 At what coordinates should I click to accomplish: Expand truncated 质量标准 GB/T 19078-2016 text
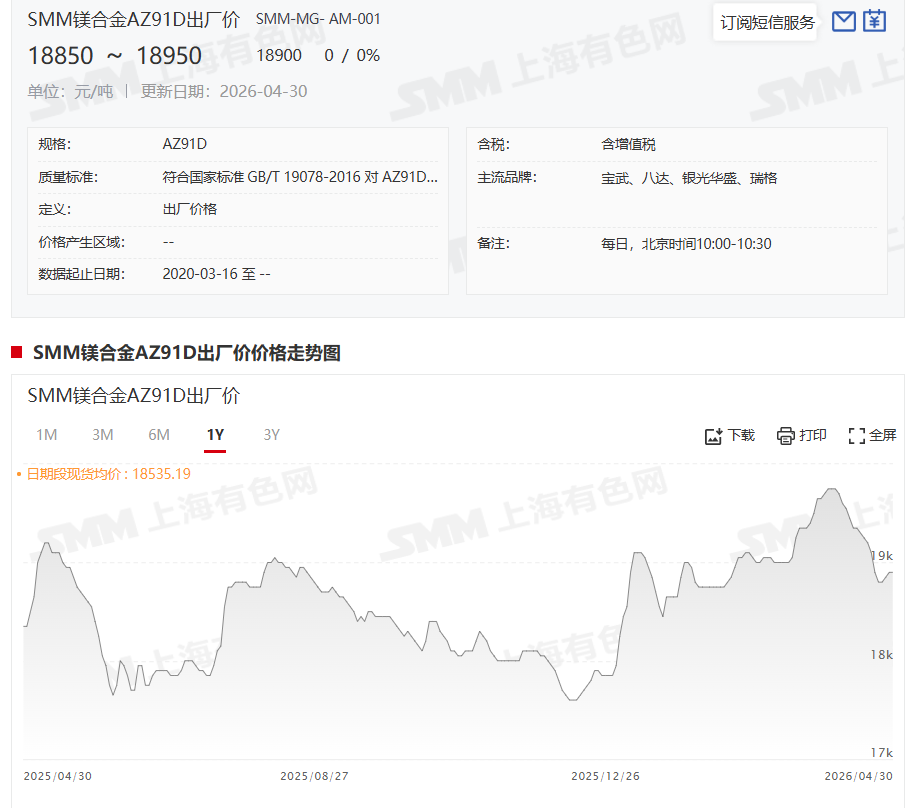point(299,178)
